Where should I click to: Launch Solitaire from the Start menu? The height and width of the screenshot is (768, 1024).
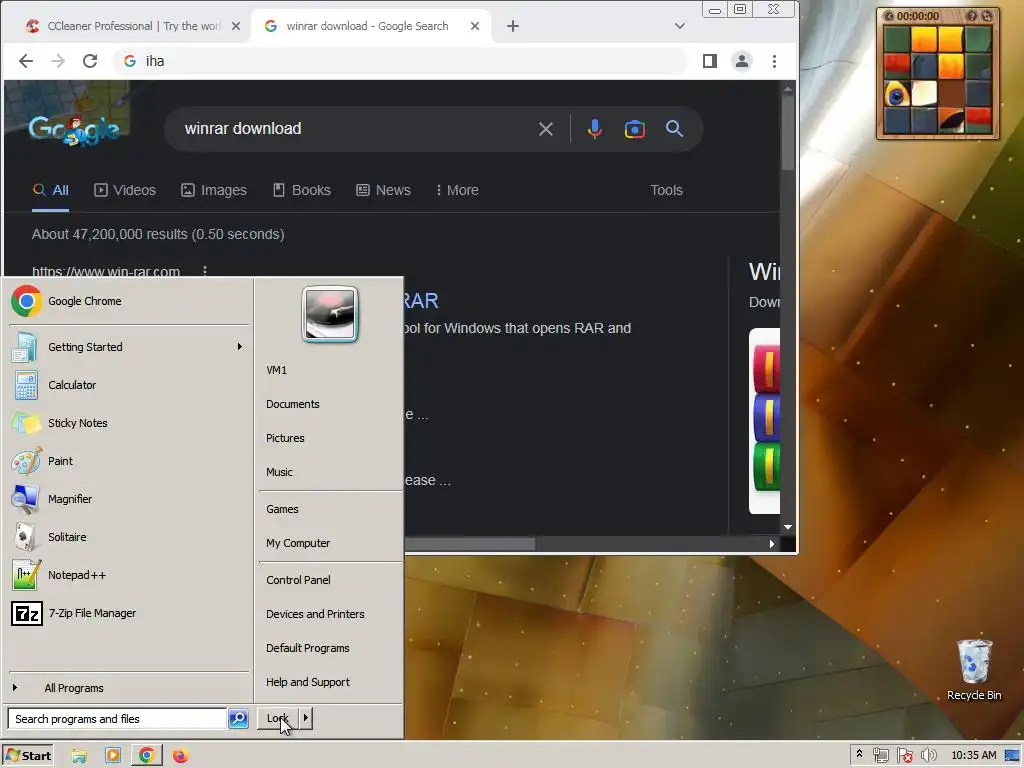129,536
